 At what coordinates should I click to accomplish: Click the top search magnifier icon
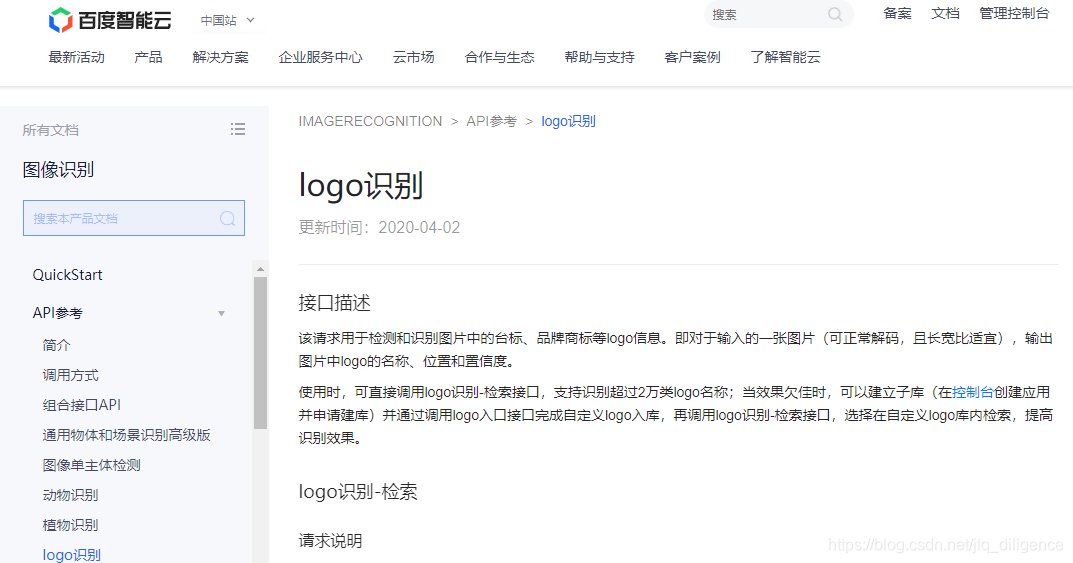(x=835, y=14)
